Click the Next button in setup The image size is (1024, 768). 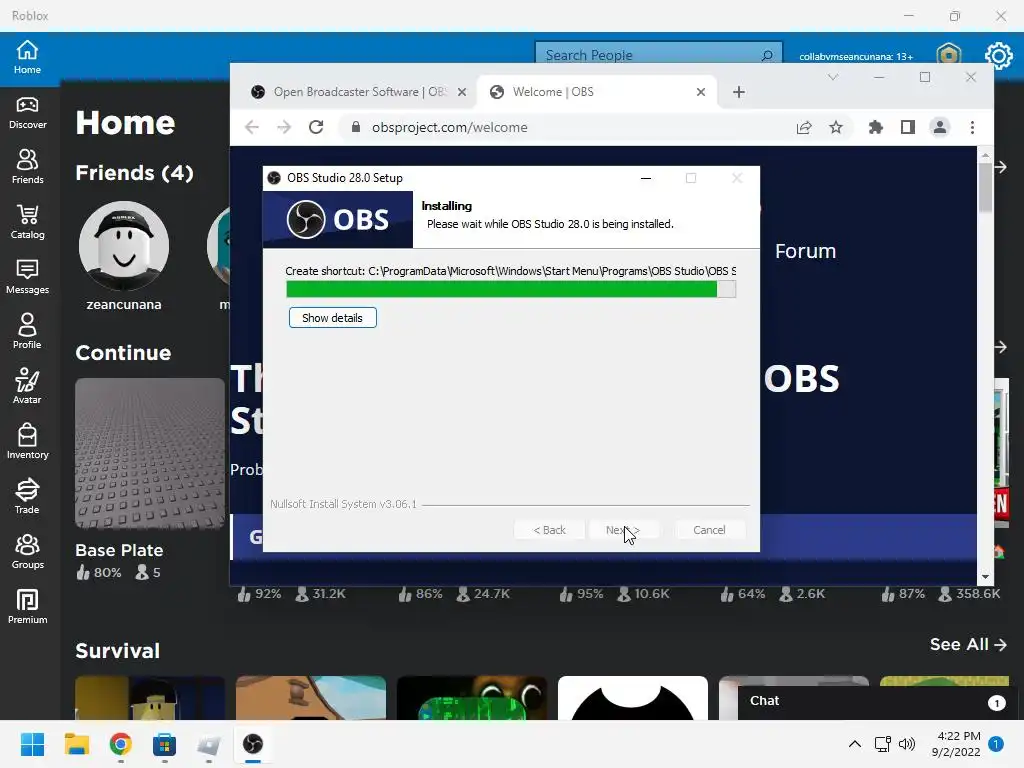coord(623,530)
